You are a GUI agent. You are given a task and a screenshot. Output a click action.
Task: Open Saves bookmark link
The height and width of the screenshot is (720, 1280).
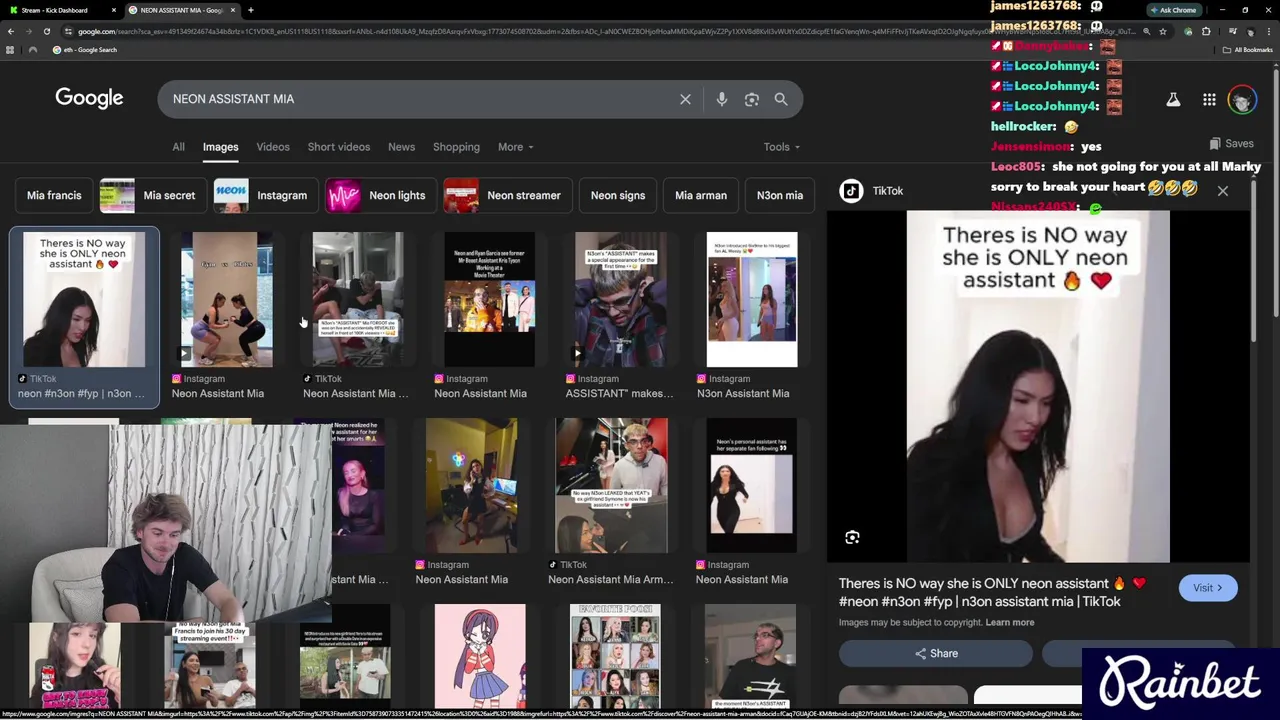(x=1231, y=144)
